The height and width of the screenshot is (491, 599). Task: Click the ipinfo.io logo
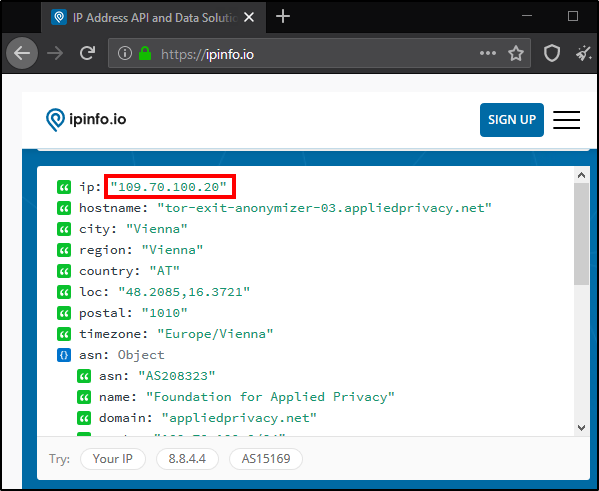(86, 120)
